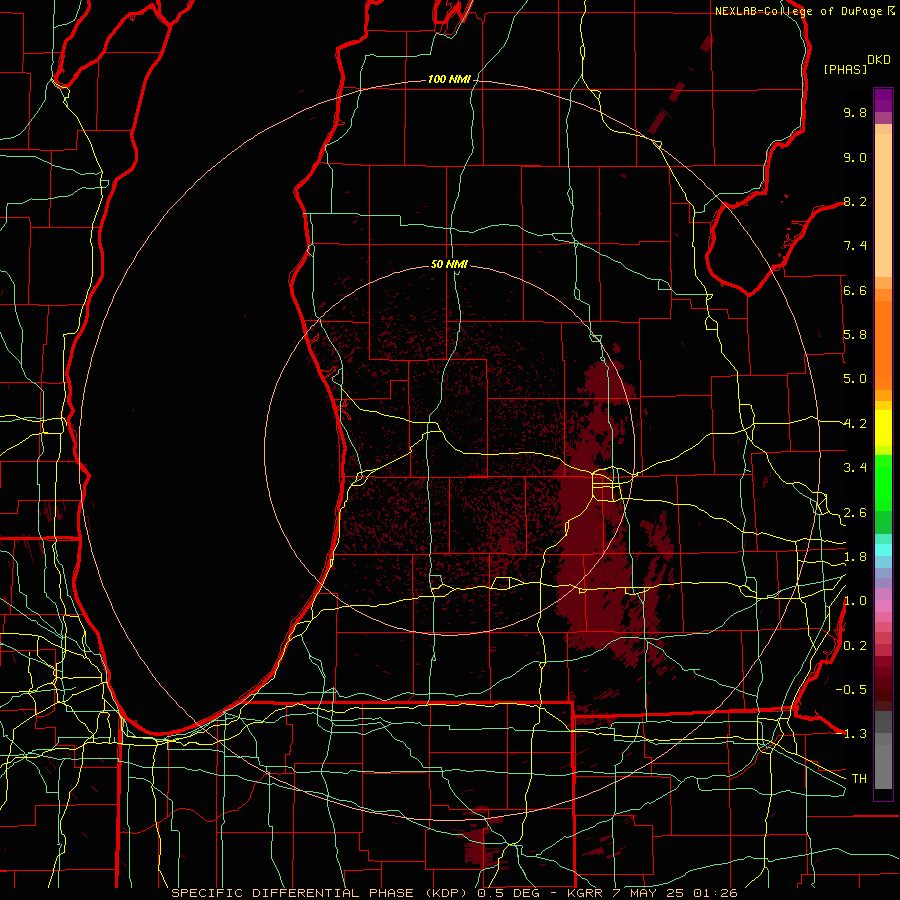Click the 1.8 value on the scale
Viewport: 900px width, 900px height.
[x=855, y=557]
